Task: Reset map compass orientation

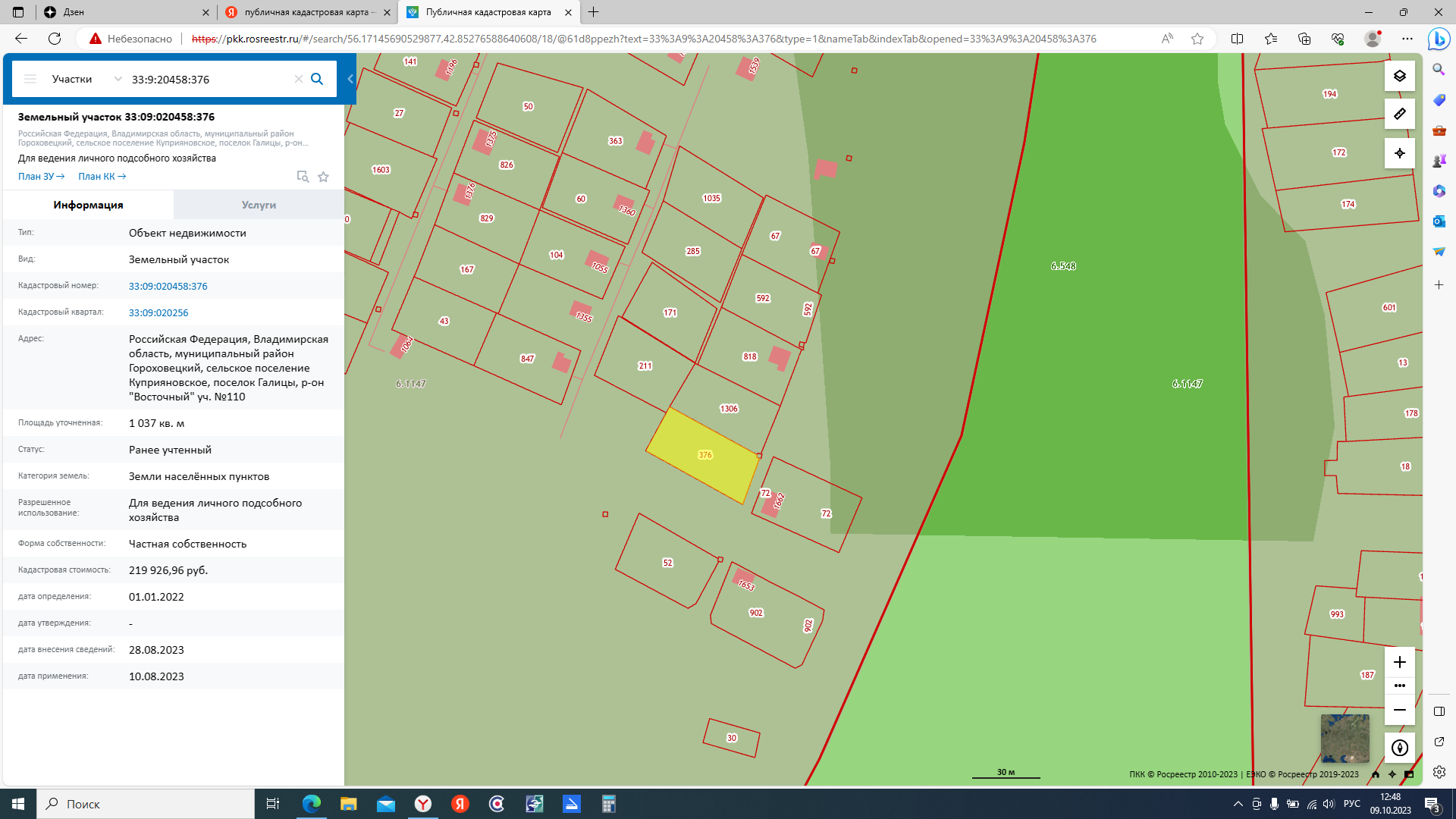Action: pyautogui.click(x=1399, y=748)
